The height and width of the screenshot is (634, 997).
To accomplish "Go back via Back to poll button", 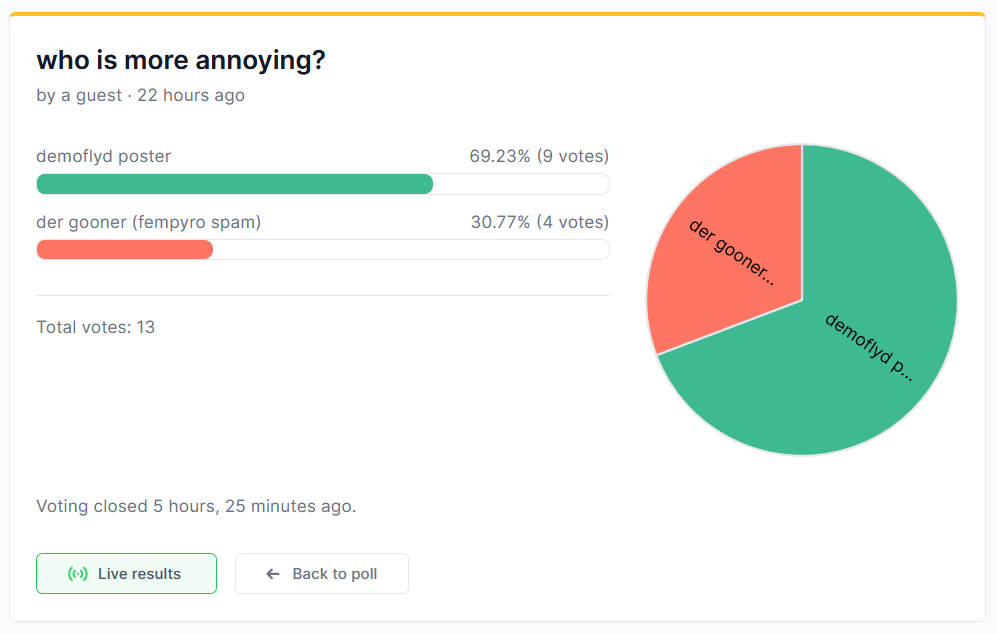I will tap(322, 574).
